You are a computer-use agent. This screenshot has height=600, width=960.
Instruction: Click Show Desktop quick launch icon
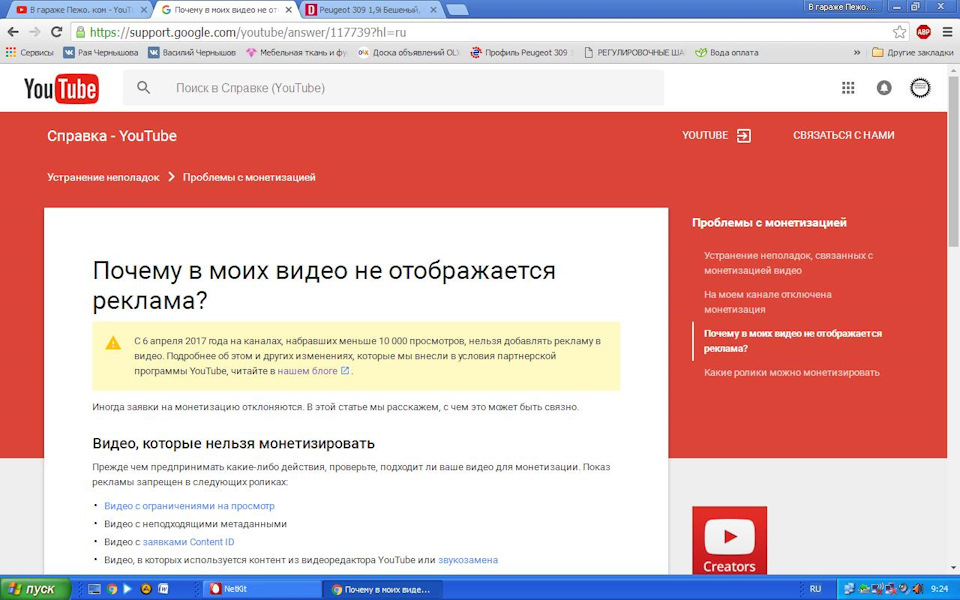click(x=94, y=589)
